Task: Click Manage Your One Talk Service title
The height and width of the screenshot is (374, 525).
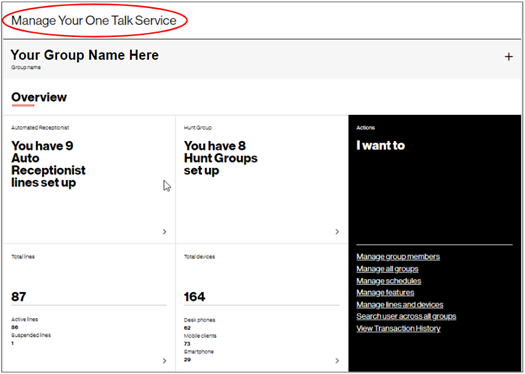Action: [94, 20]
